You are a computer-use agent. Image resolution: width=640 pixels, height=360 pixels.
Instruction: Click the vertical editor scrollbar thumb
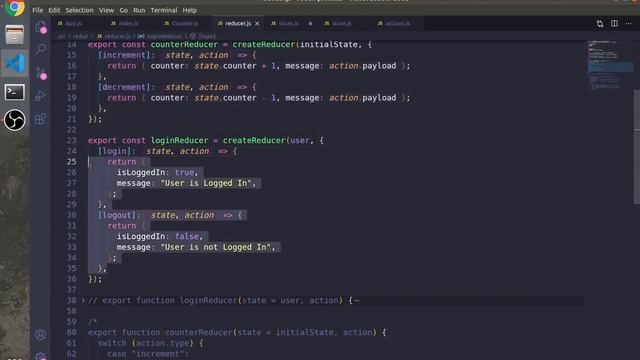[x=637, y=146]
